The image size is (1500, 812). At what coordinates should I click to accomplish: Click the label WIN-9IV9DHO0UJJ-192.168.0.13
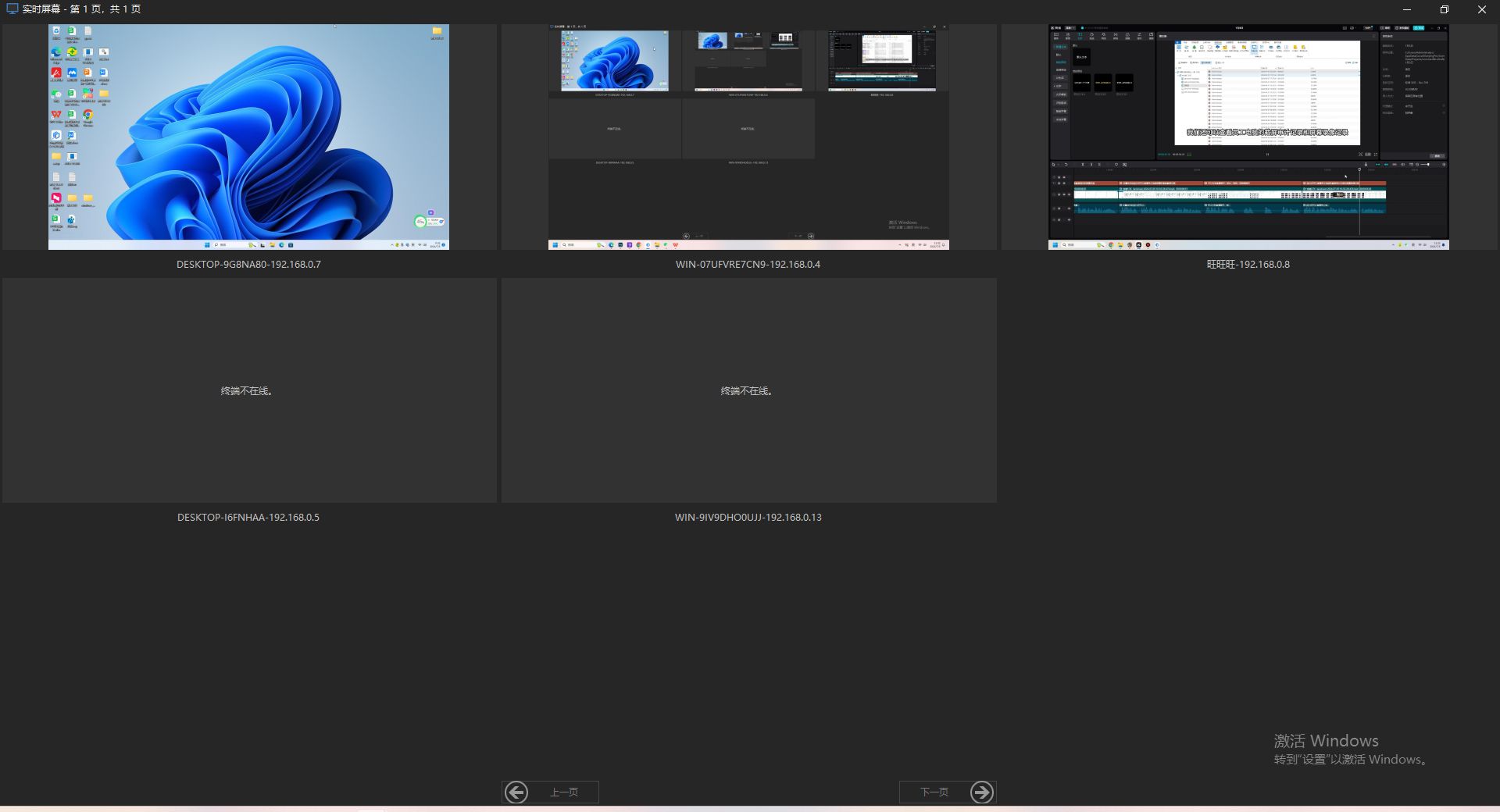tap(748, 518)
